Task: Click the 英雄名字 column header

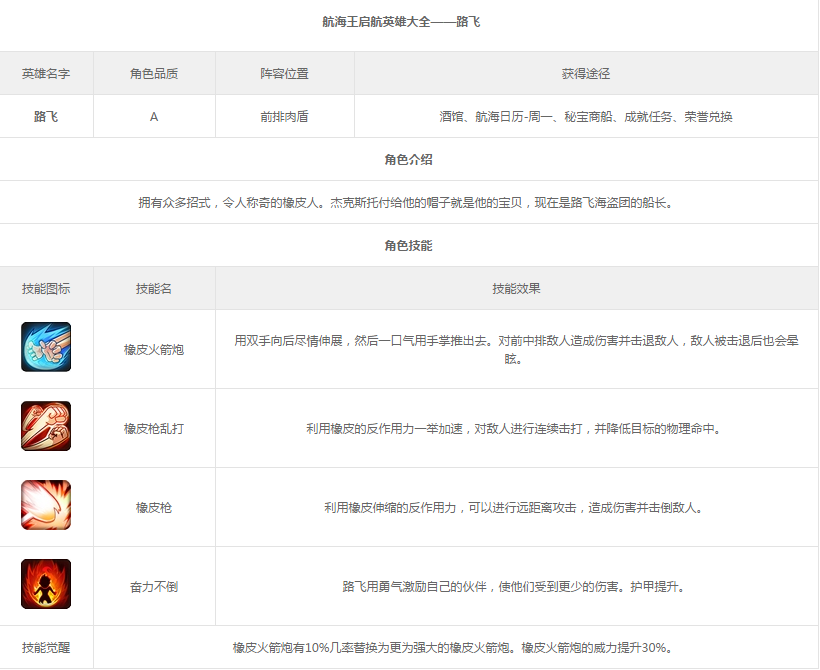Action: tap(46, 74)
